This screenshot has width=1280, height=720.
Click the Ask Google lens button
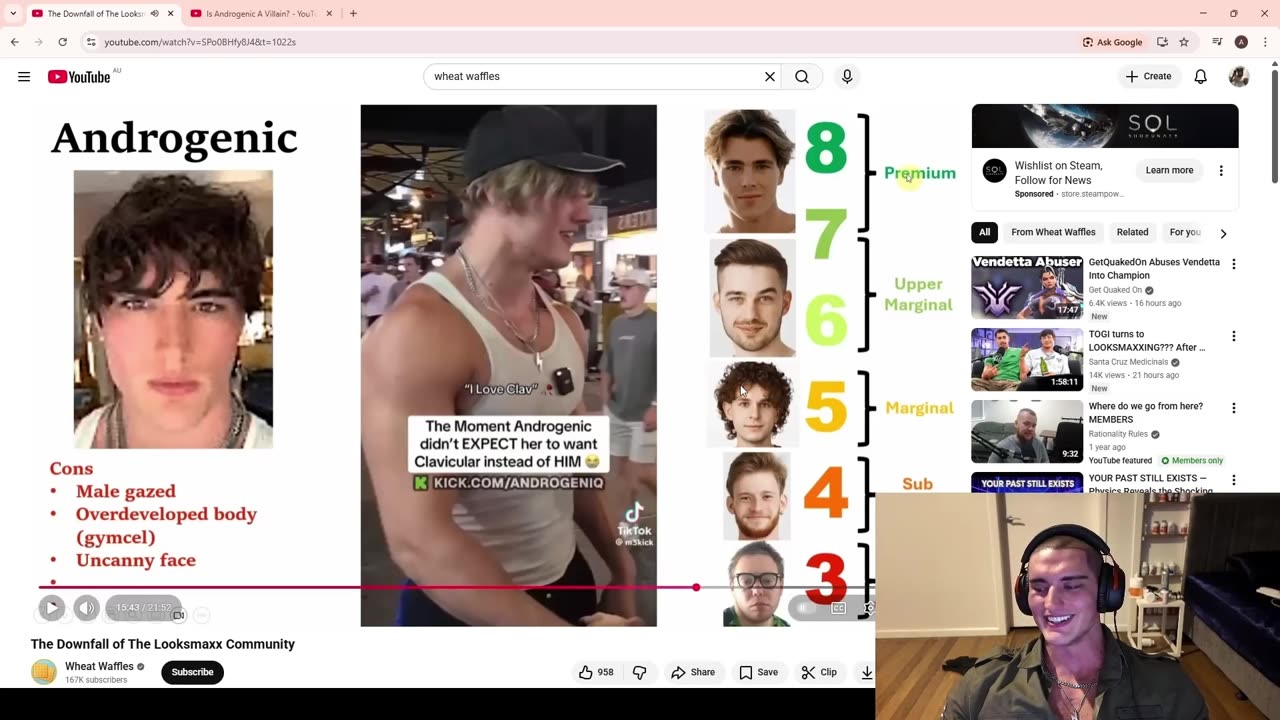[1112, 42]
